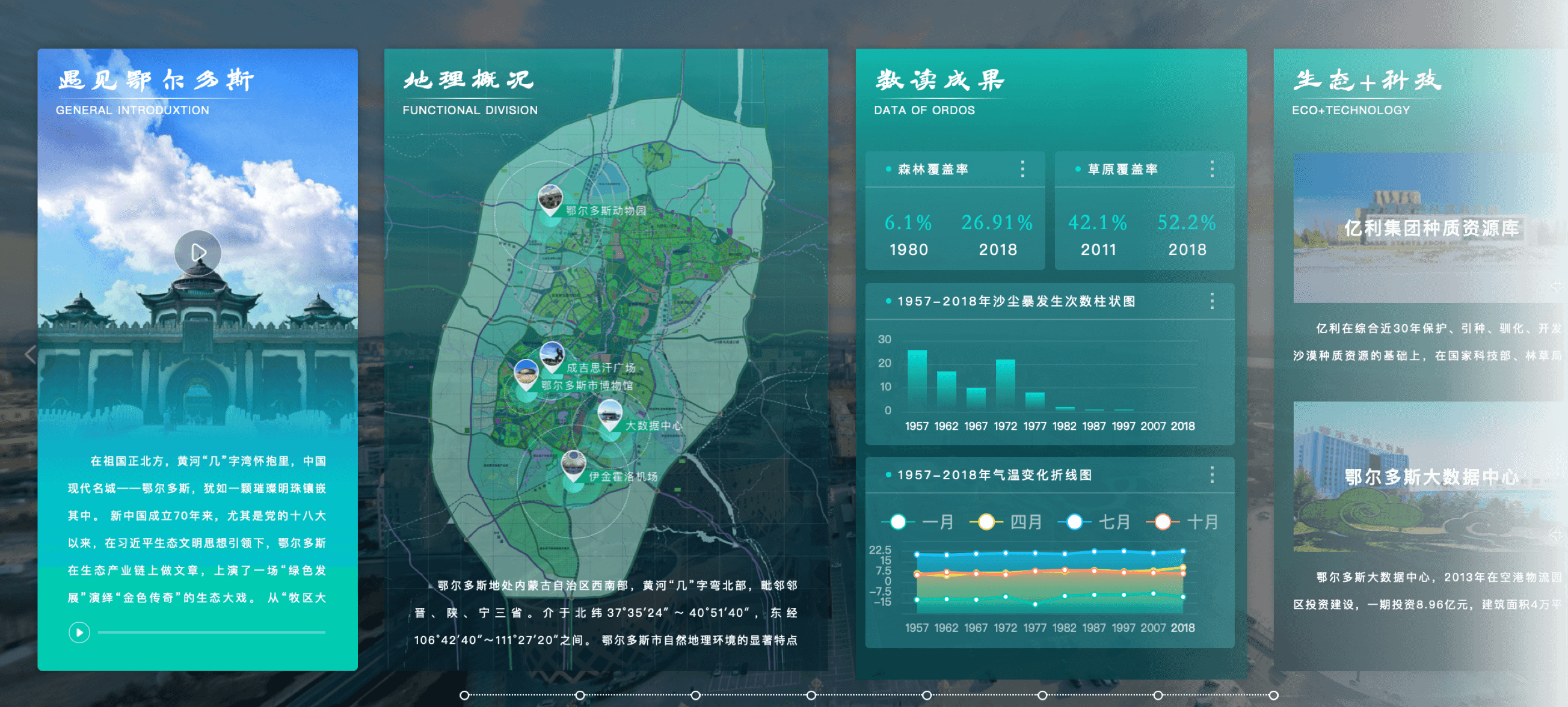The image size is (1568, 707).
Task: Open forest coverage (森林覆盖率) card options menu
Action: coord(1022,168)
